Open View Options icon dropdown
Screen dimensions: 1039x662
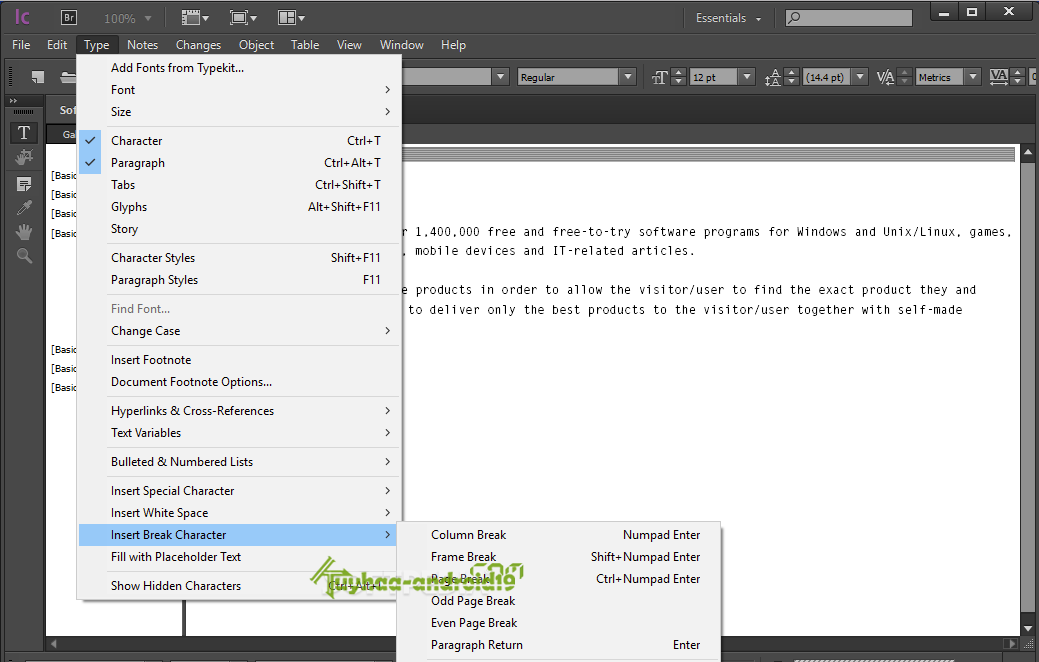click(195, 18)
